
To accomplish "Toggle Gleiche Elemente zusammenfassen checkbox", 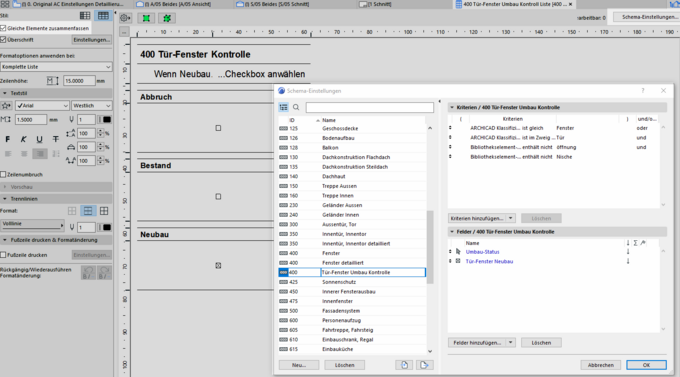I will coord(3,28).
